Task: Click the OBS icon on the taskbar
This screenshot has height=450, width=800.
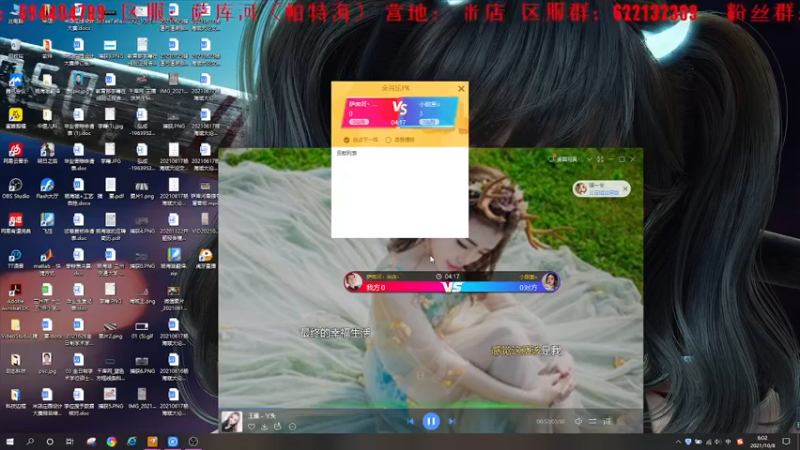Action: [193, 442]
